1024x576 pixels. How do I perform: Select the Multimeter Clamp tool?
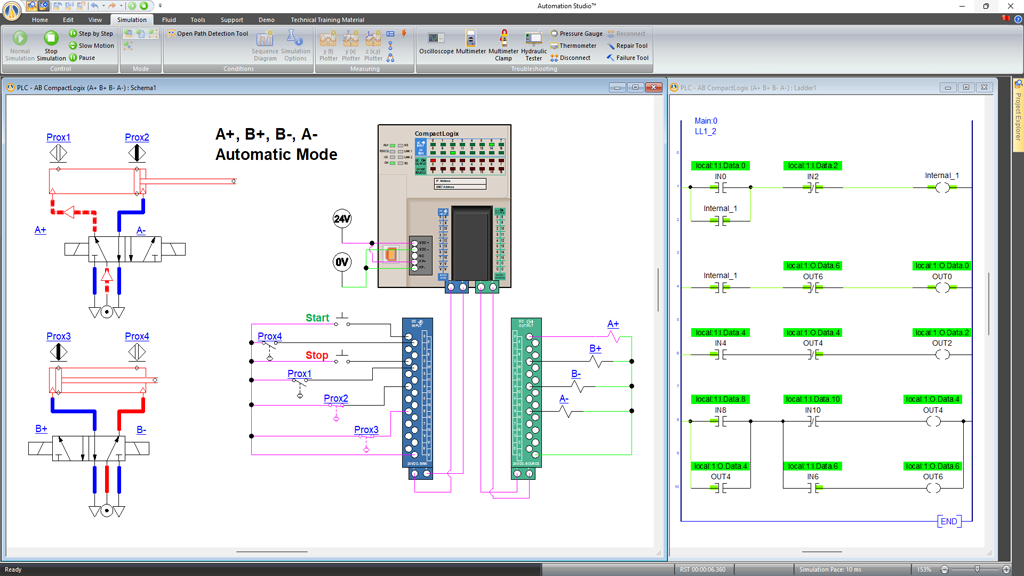[503, 45]
